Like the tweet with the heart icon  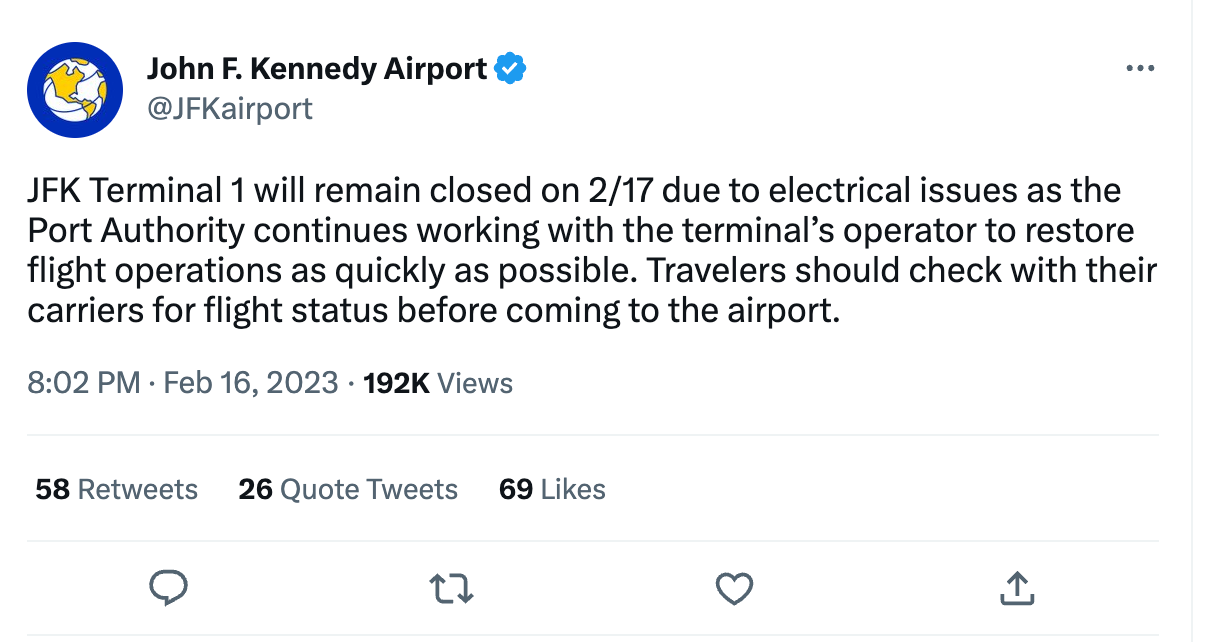(x=735, y=589)
